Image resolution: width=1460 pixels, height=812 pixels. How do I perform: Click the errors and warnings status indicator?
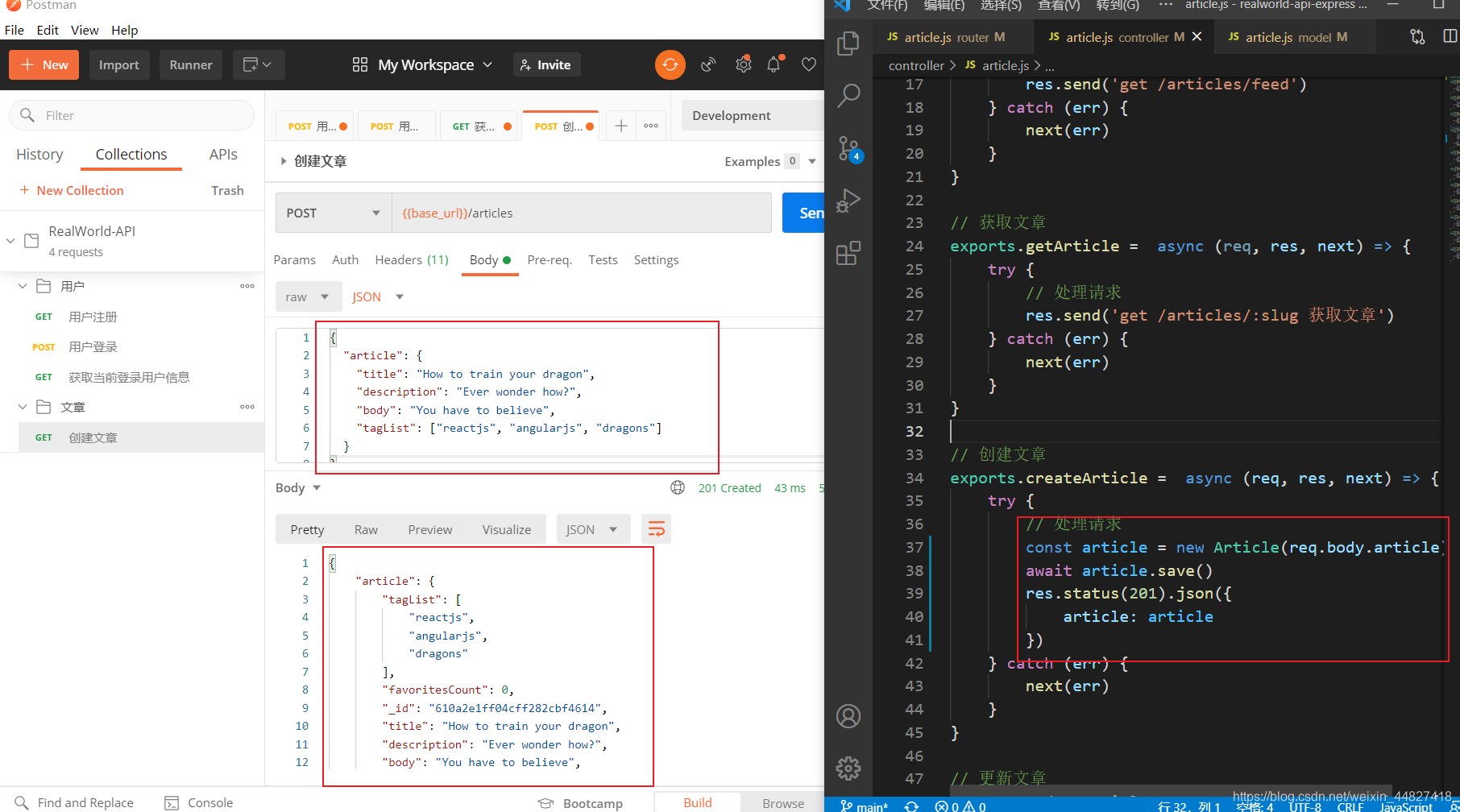pos(960,806)
